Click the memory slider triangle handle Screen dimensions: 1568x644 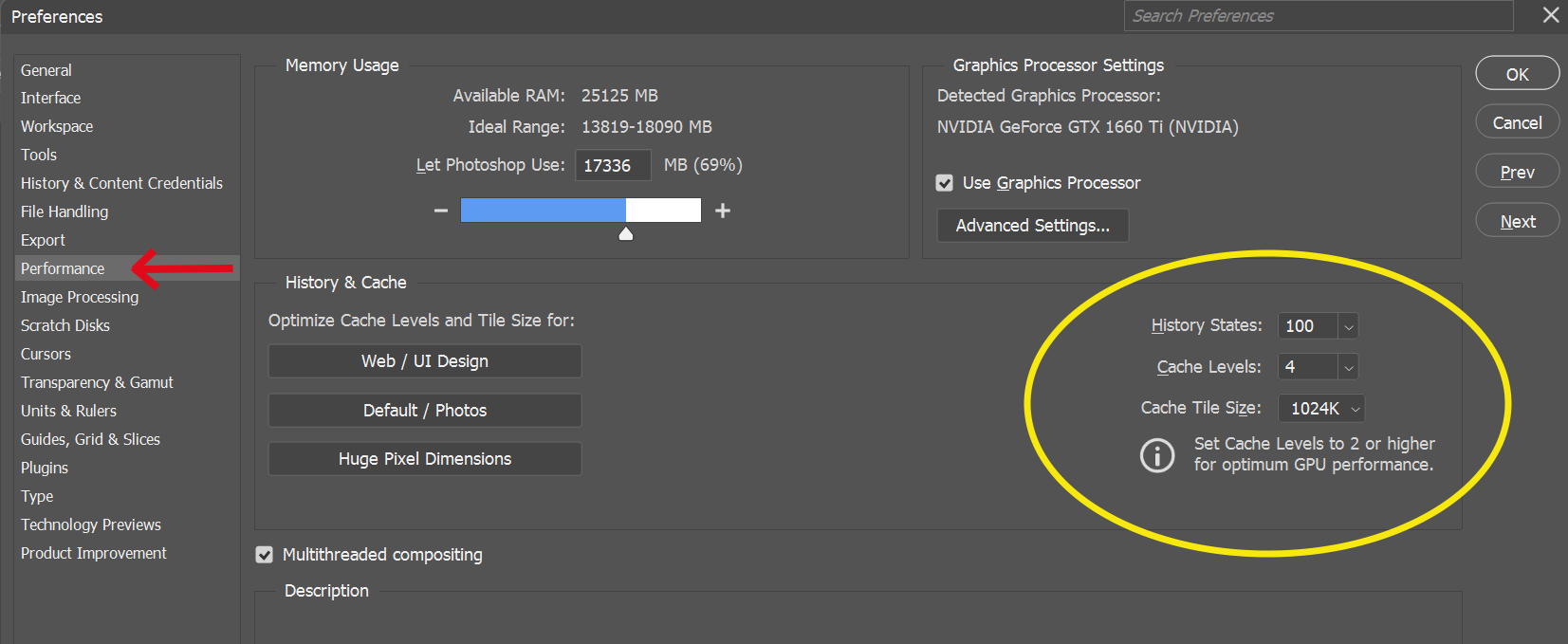626,233
